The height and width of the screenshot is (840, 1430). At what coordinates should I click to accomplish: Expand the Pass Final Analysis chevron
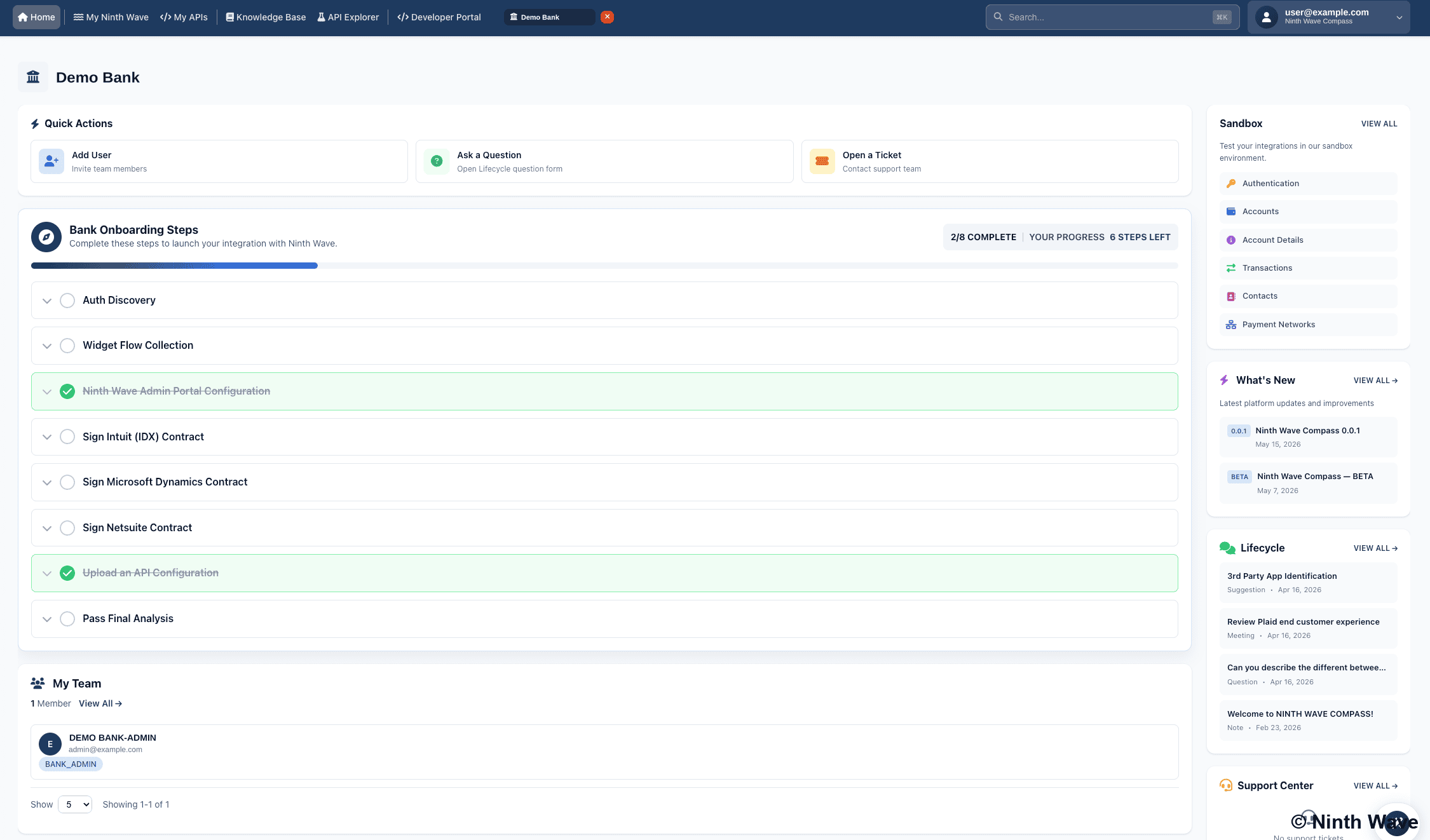point(47,619)
